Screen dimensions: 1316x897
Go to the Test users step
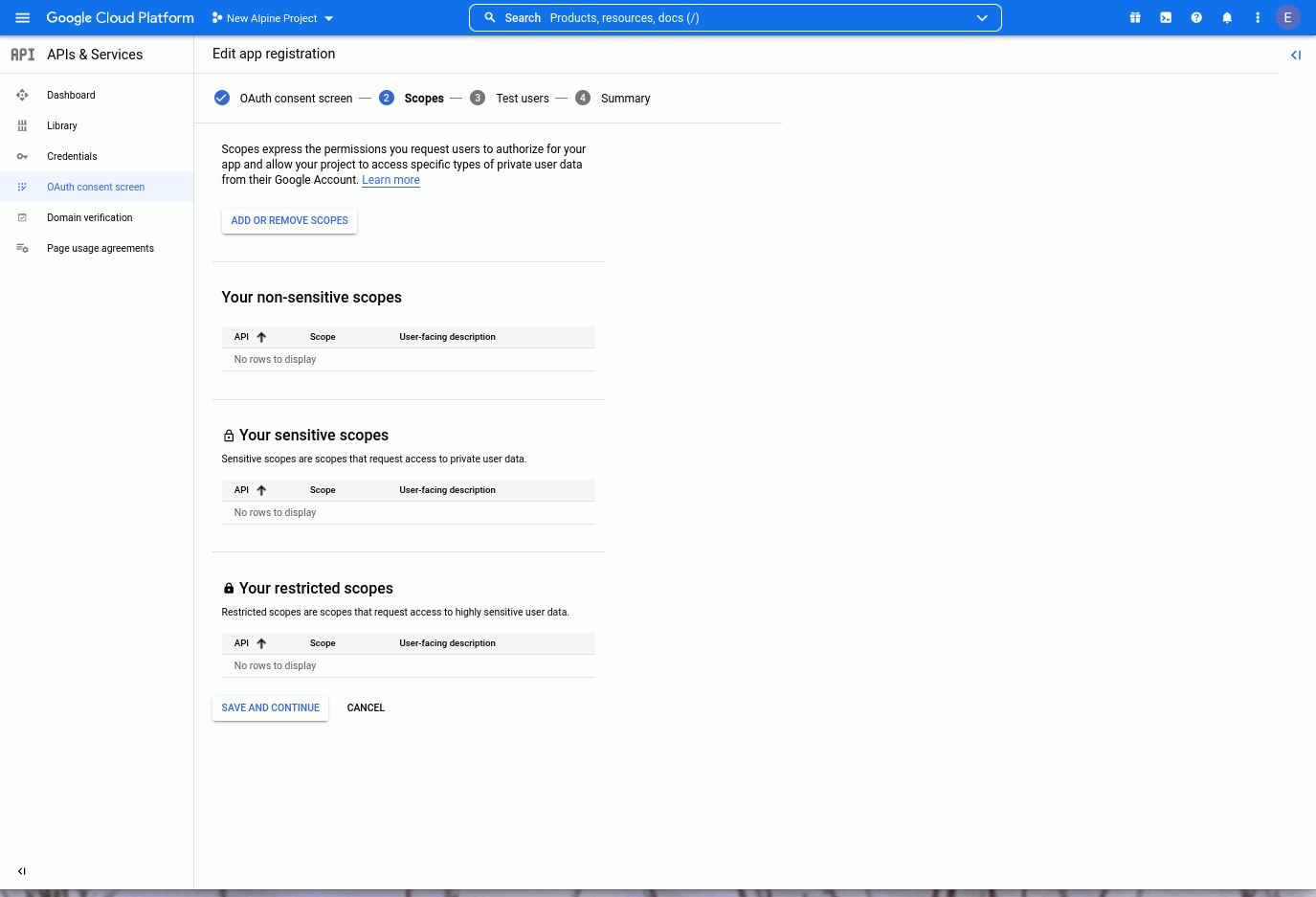click(523, 99)
